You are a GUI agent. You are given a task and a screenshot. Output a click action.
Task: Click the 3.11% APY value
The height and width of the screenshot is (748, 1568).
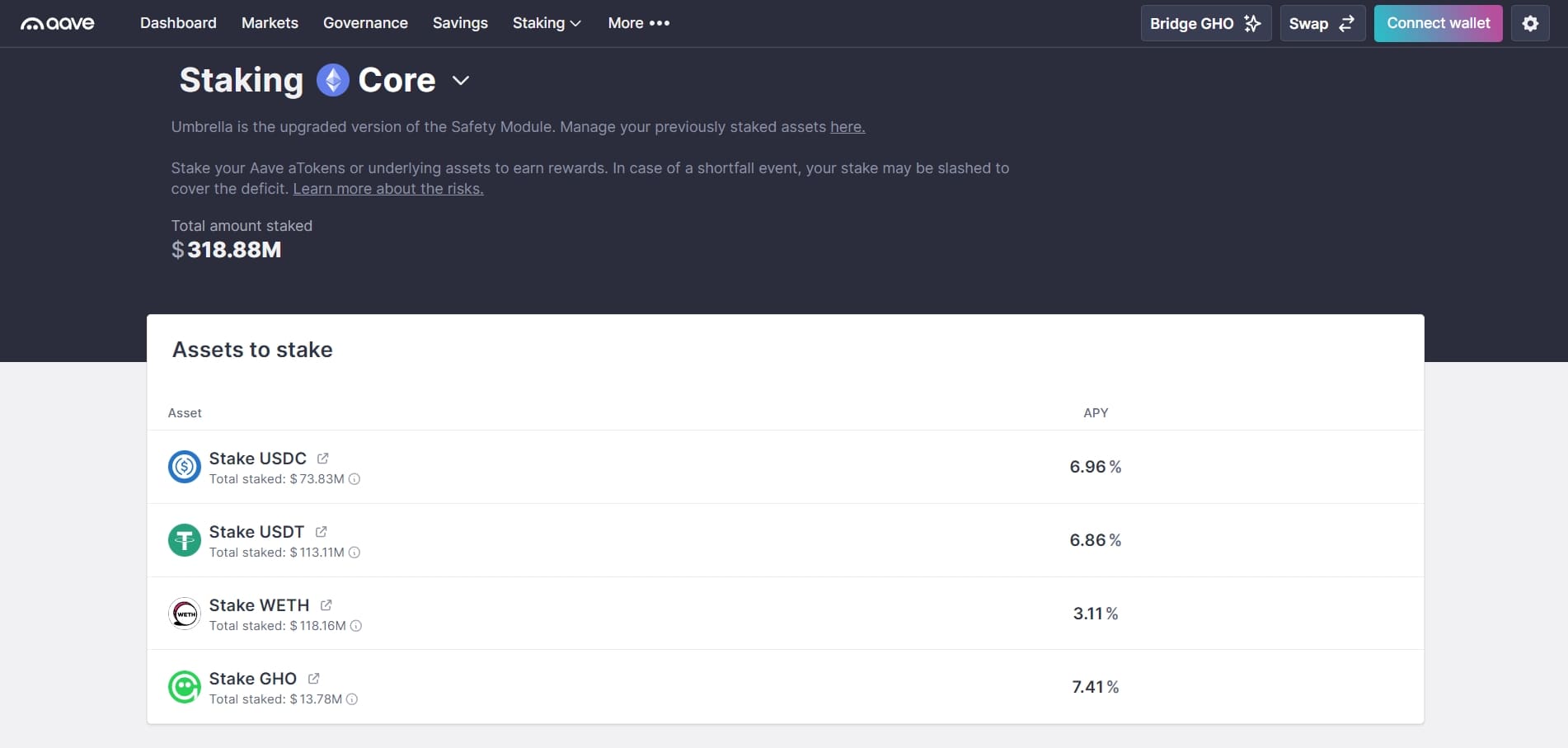click(x=1096, y=614)
